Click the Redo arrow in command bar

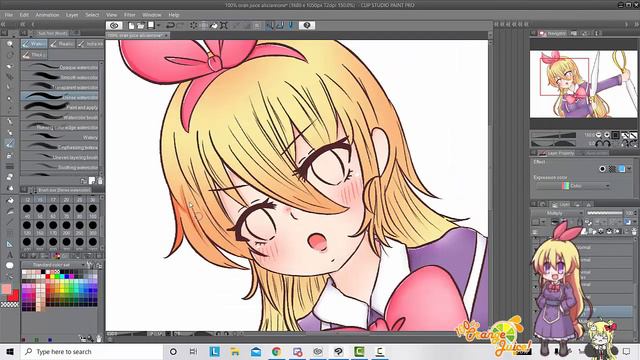(180, 25)
